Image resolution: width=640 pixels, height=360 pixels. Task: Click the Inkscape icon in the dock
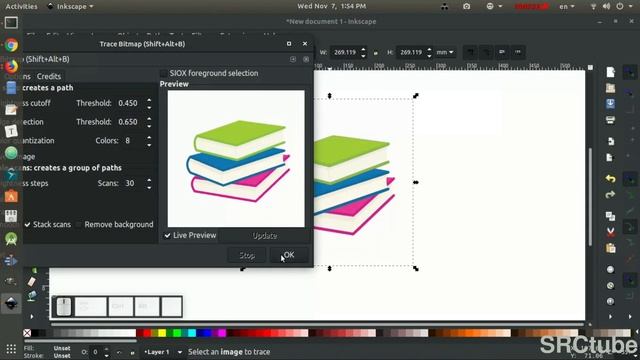11,303
